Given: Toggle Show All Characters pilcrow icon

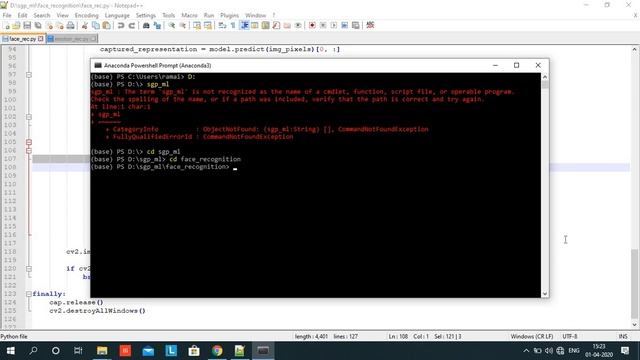Looking at the screenshot, I should pyautogui.click(x=233, y=25).
